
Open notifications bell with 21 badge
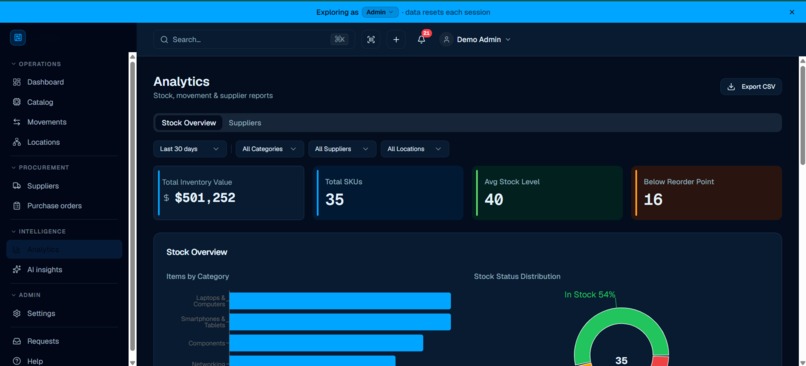[x=422, y=40]
